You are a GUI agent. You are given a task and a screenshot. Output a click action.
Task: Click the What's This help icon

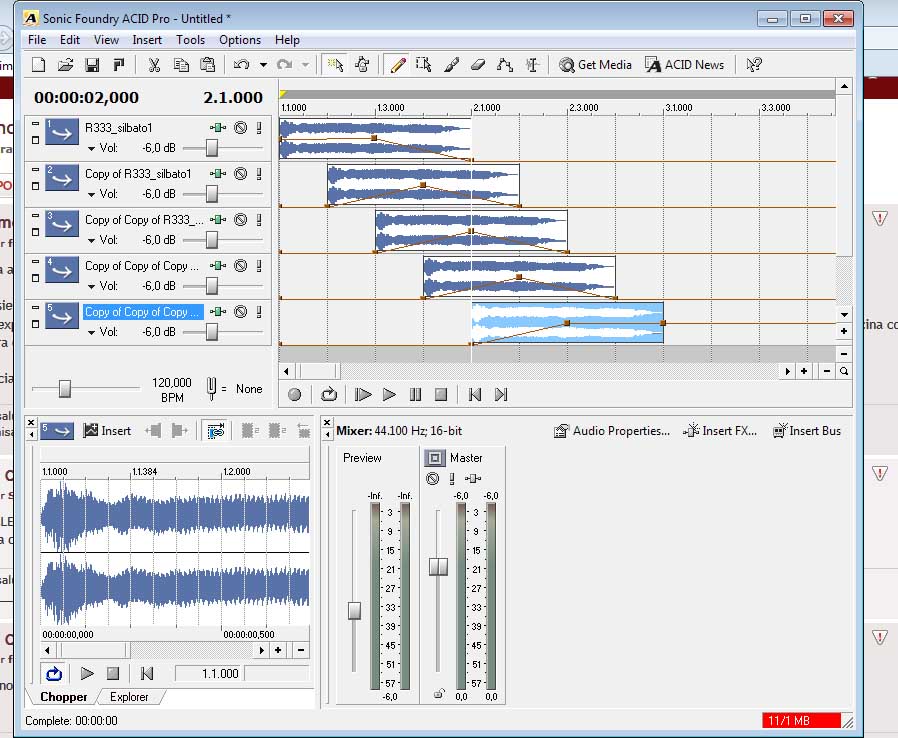coord(754,65)
